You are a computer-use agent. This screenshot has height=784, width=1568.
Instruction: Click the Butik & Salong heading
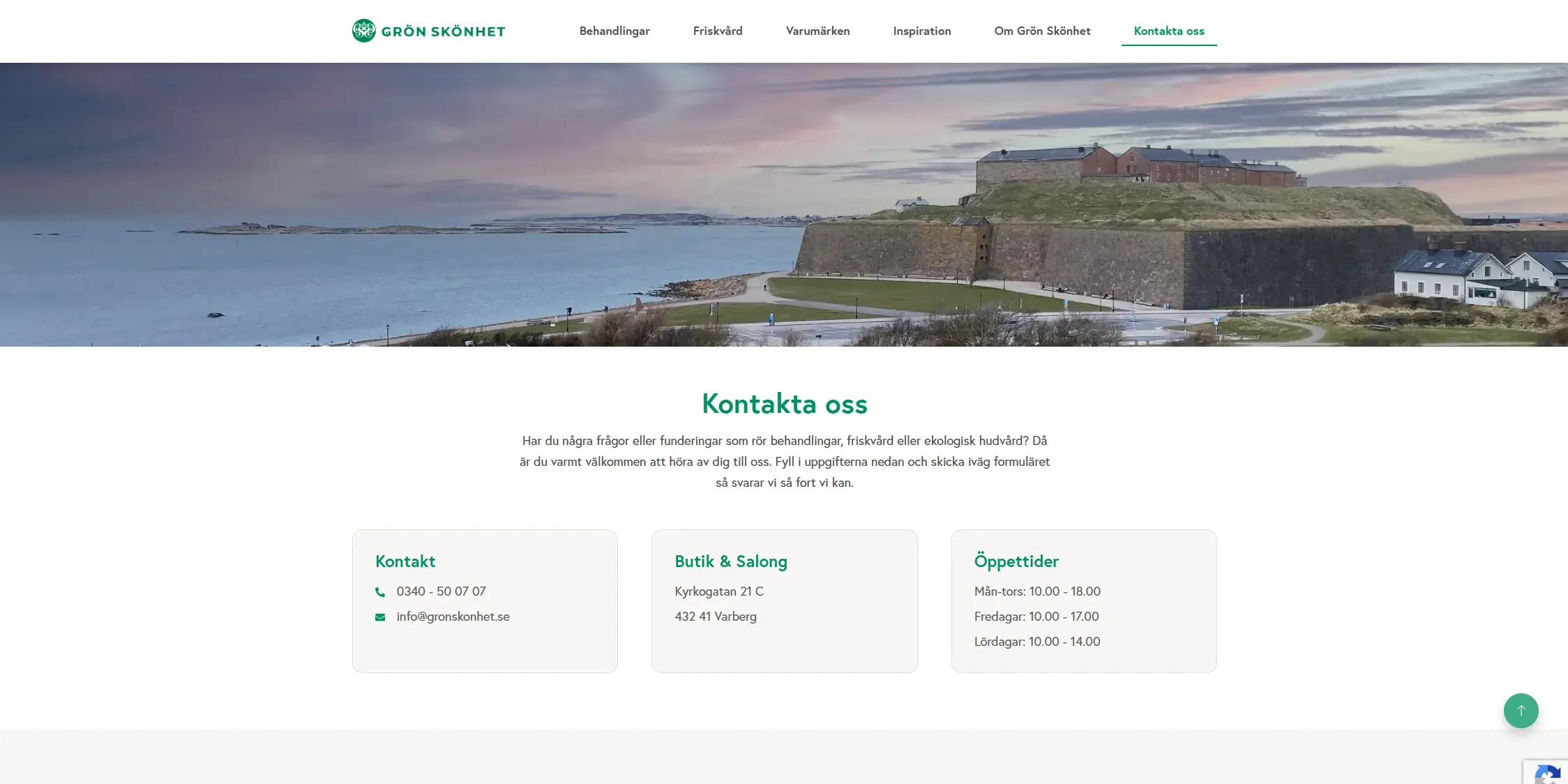(x=731, y=561)
